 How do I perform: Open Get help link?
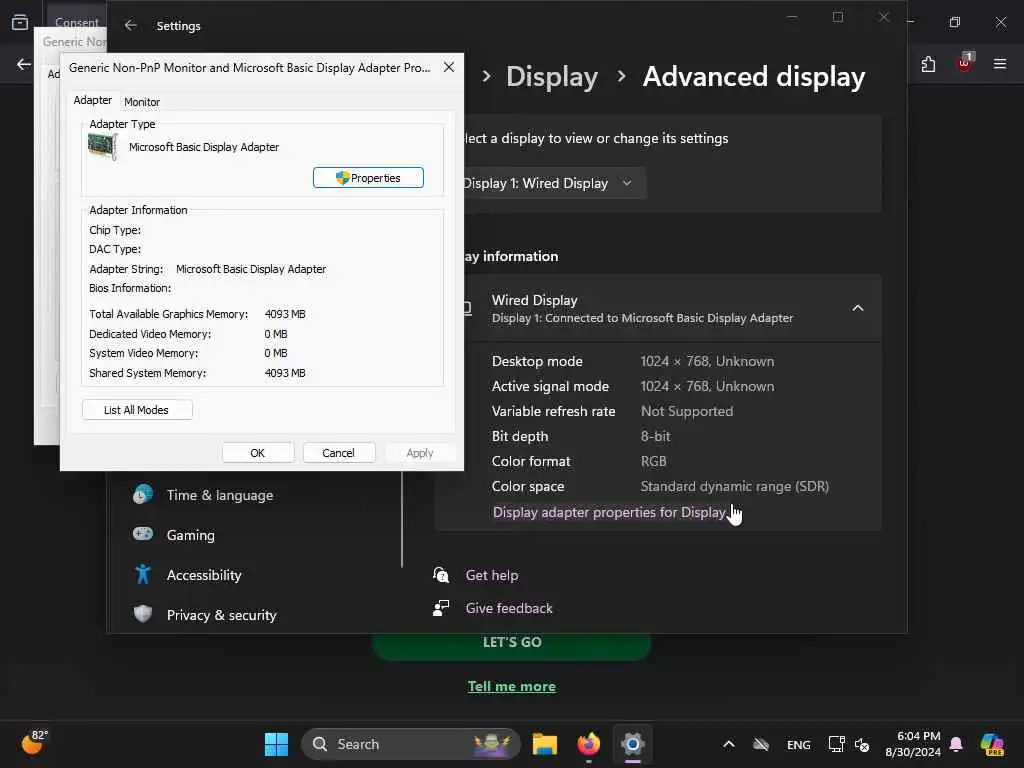click(x=492, y=575)
